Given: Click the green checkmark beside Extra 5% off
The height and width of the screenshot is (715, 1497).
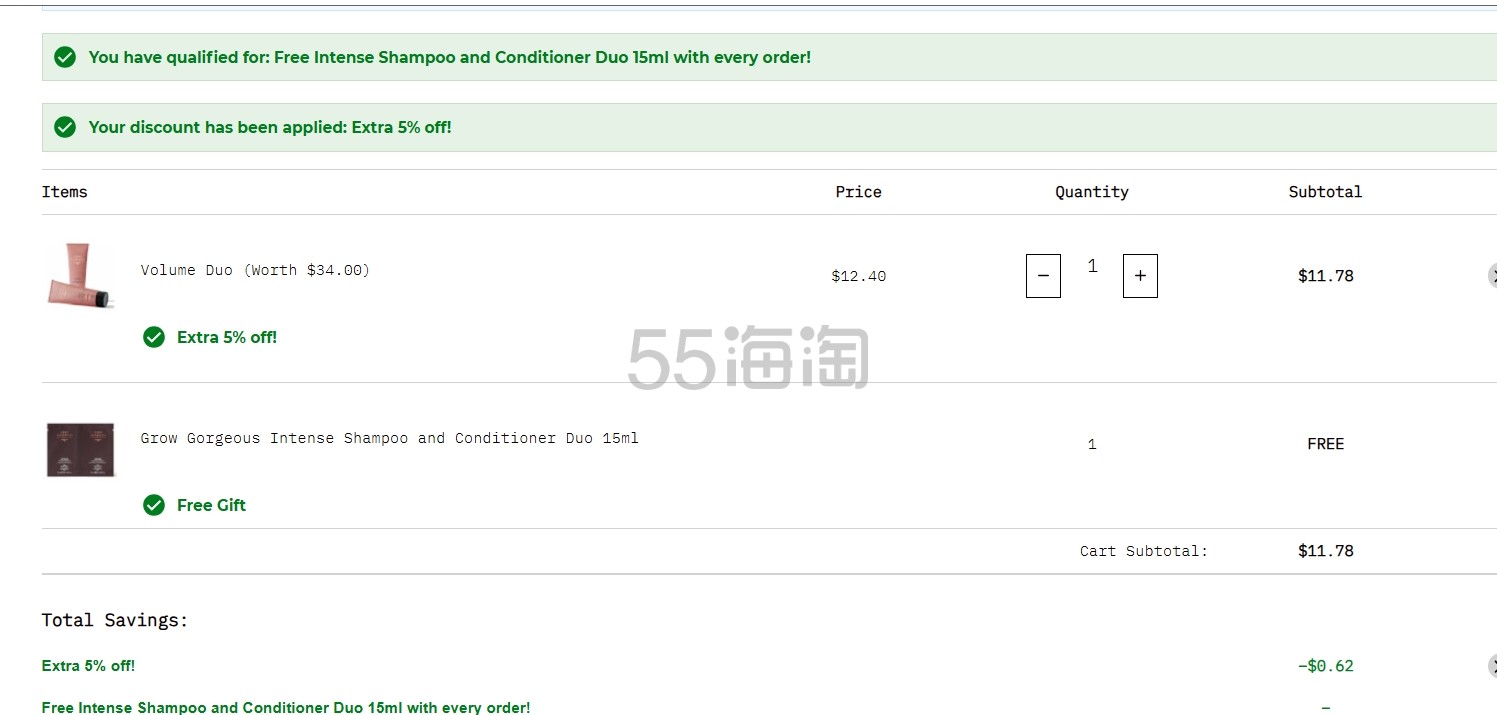Looking at the screenshot, I should [x=154, y=337].
